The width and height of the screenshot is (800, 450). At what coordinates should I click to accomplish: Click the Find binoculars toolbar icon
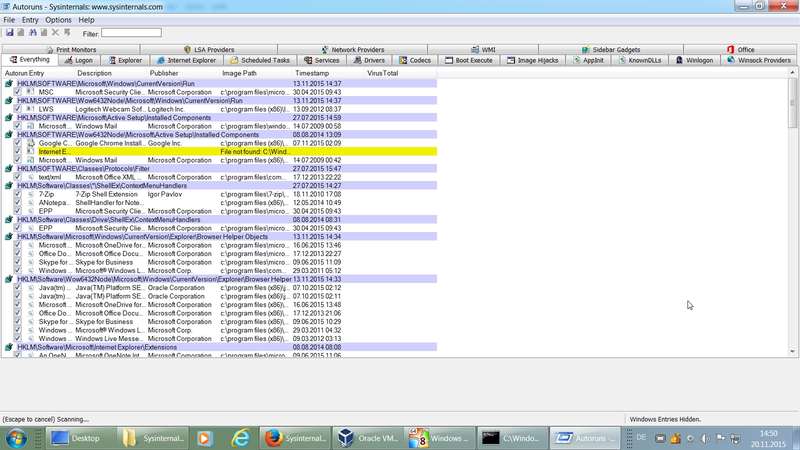[x=31, y=33]
